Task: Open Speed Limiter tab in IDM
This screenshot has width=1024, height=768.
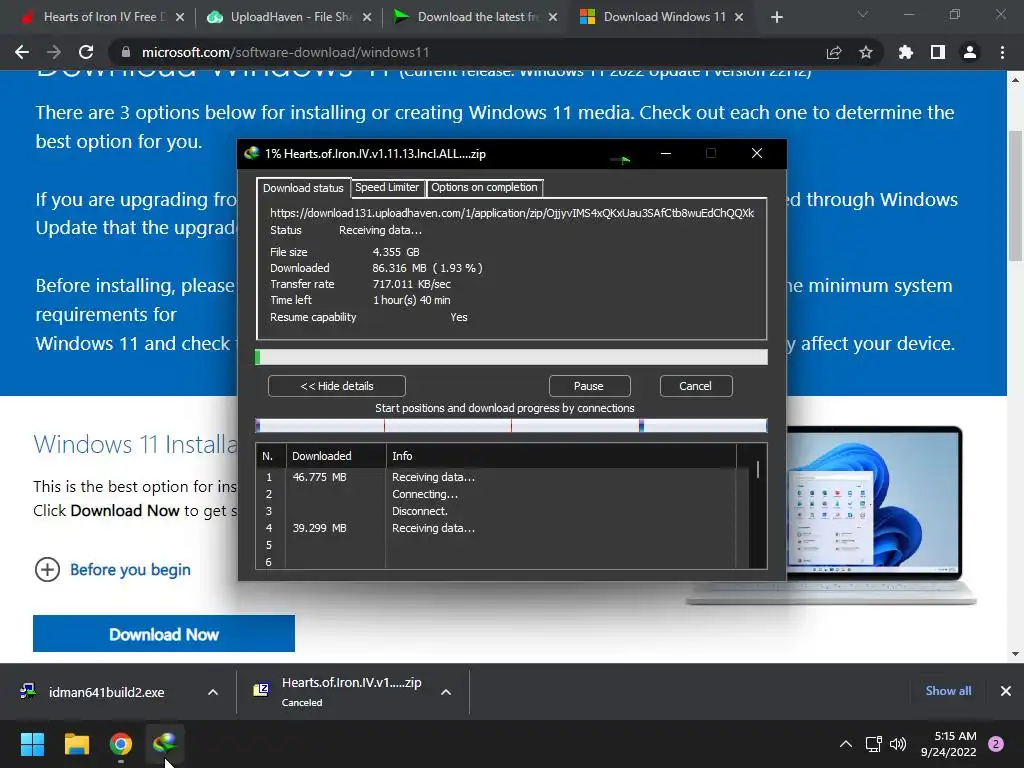Action: pyautogui.click(x=387, y=187)
